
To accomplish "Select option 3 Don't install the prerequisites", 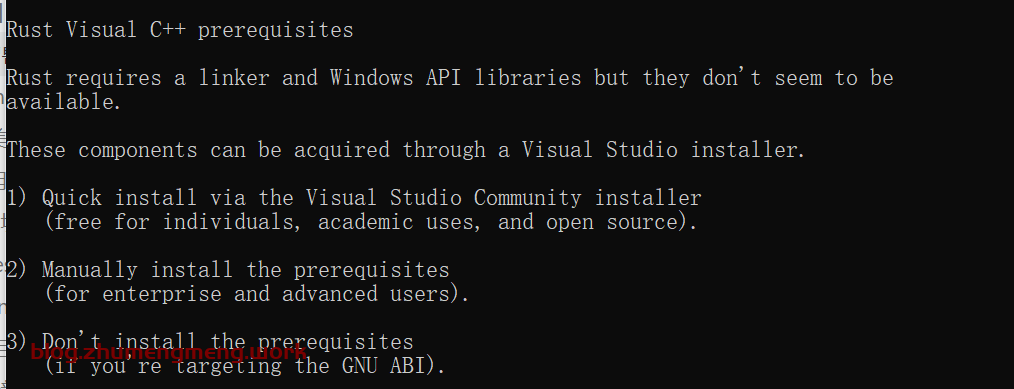I will coord(210,341).
